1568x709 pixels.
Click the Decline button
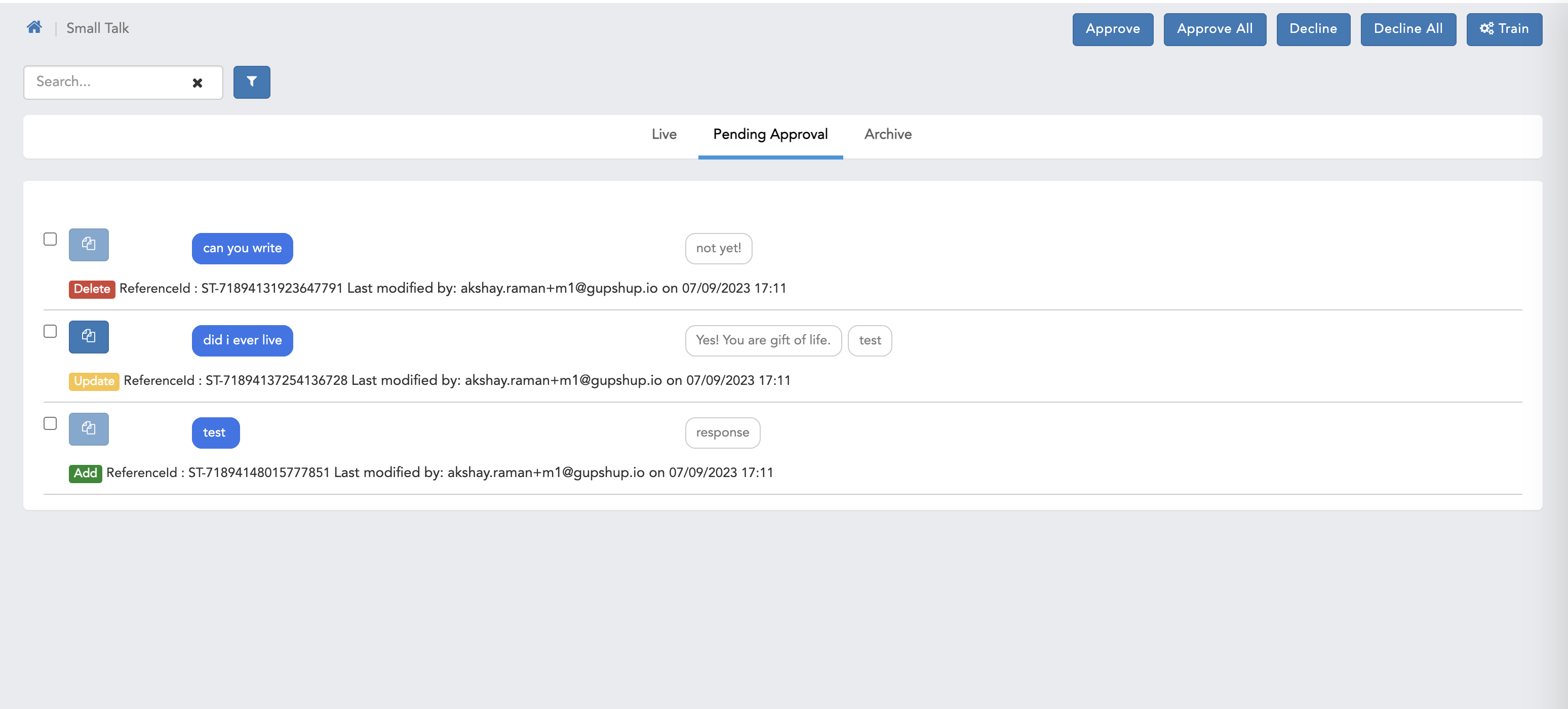point(1312,27)
